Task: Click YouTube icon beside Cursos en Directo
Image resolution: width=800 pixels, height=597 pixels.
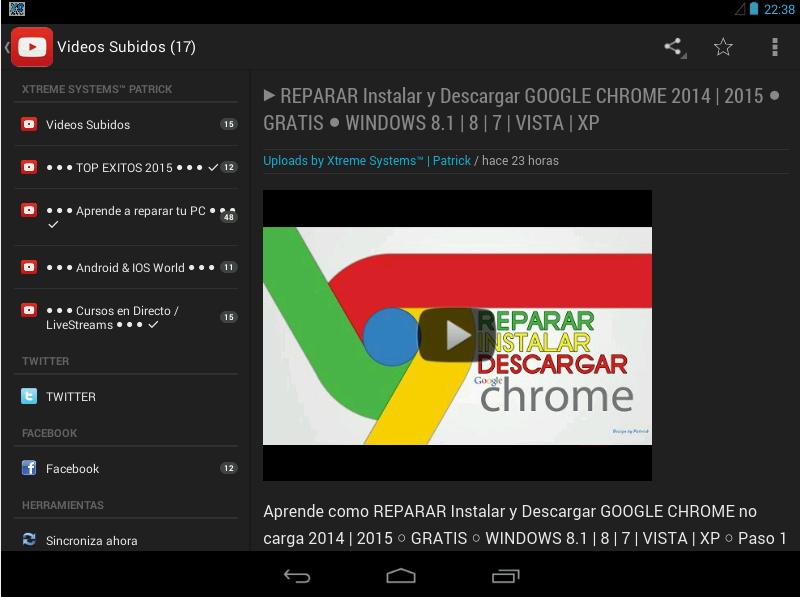Action: click(x=29, y=310)
